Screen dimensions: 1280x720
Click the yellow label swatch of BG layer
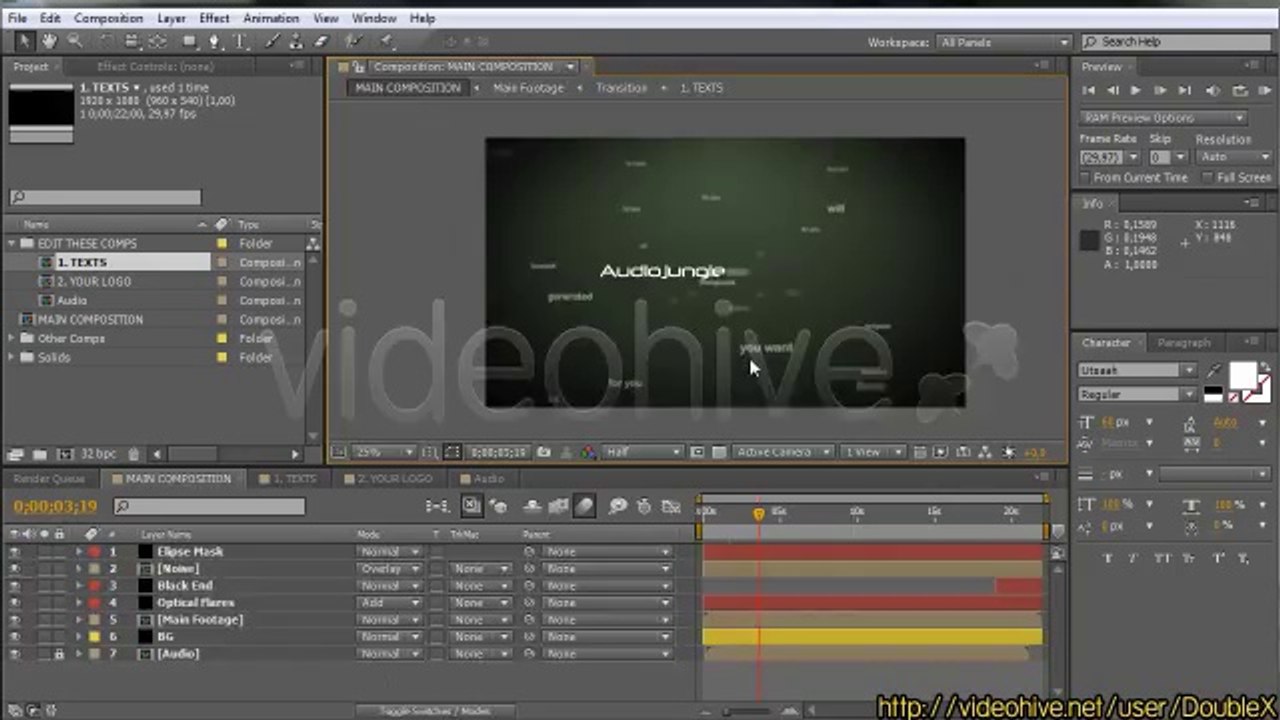pyautogui.click(x=94, y=637)
